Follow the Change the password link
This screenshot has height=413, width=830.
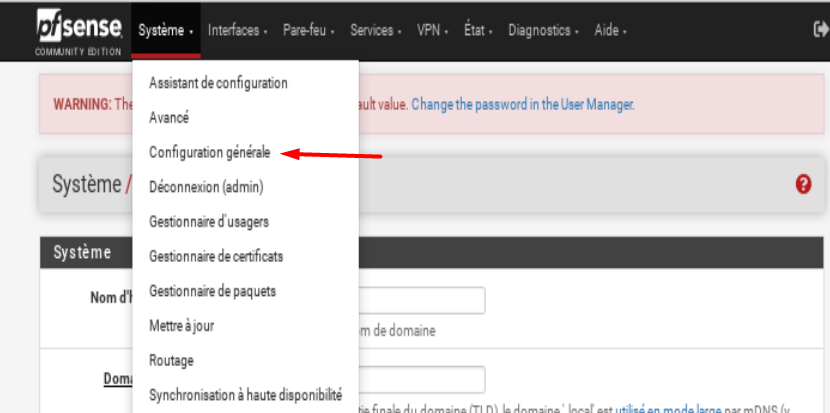click(x=522, y=104)
